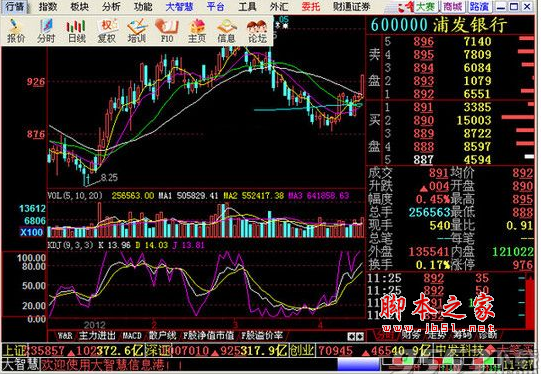Click sell level 1 price 892
541x374 pixels.
coord(423,94)
